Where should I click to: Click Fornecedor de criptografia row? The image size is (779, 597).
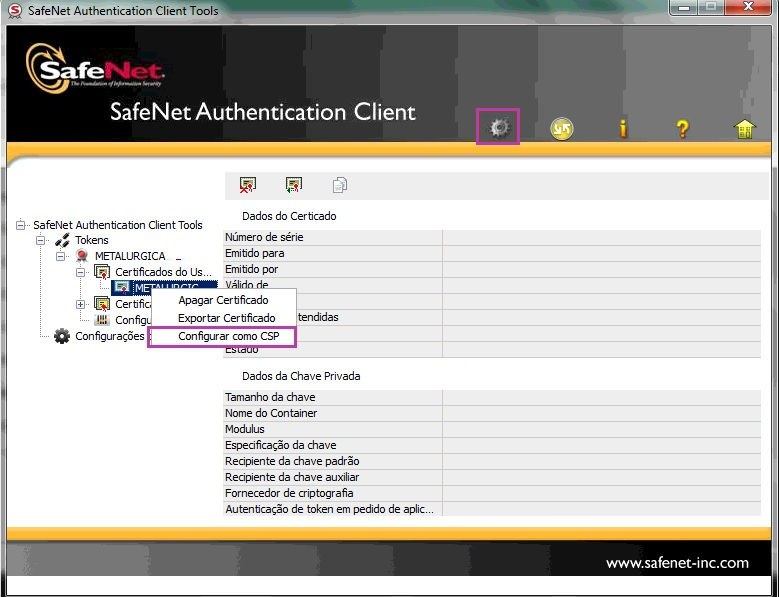[492, 493]
